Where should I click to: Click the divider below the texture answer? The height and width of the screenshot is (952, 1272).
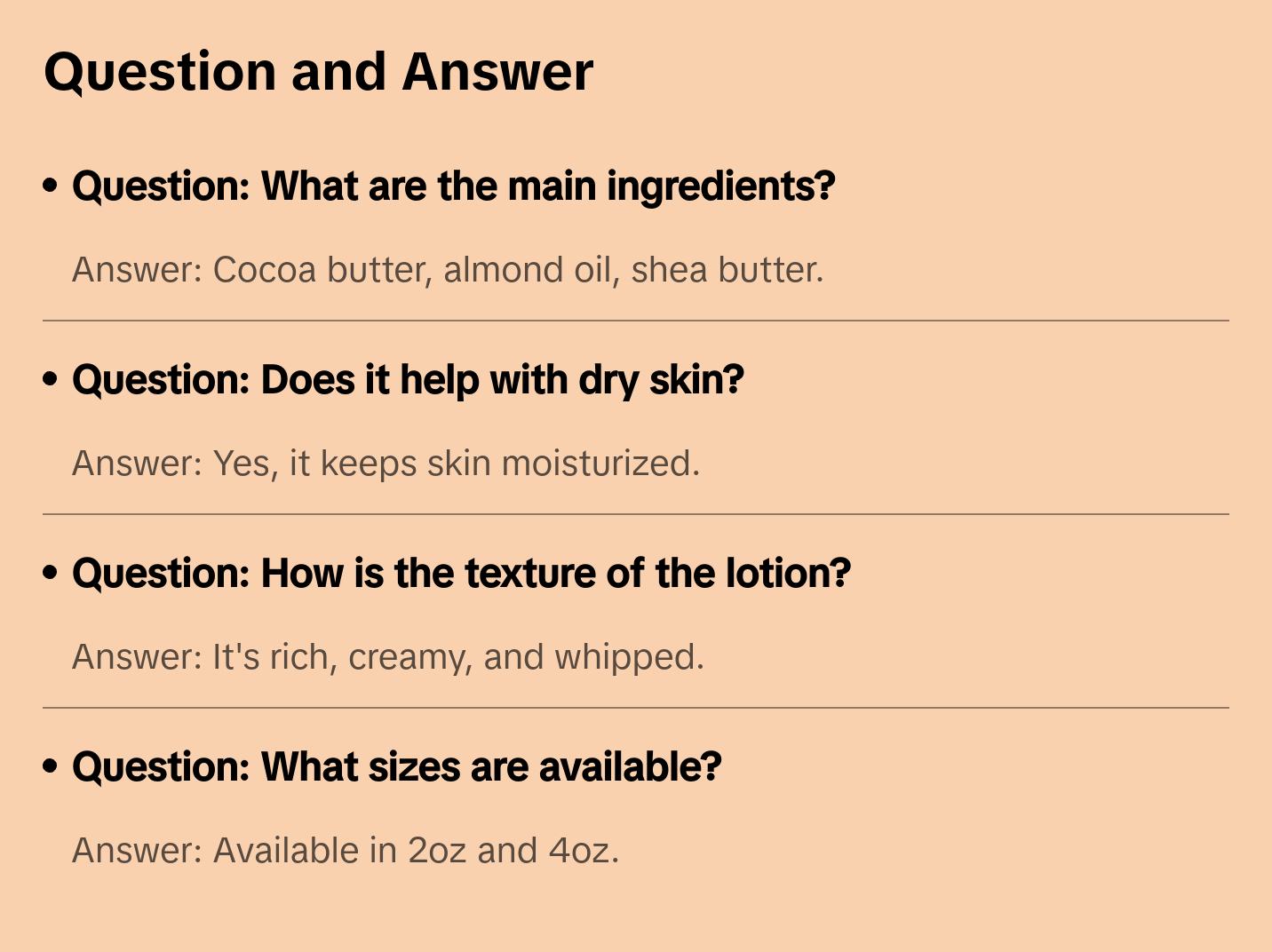pos(636,708)
